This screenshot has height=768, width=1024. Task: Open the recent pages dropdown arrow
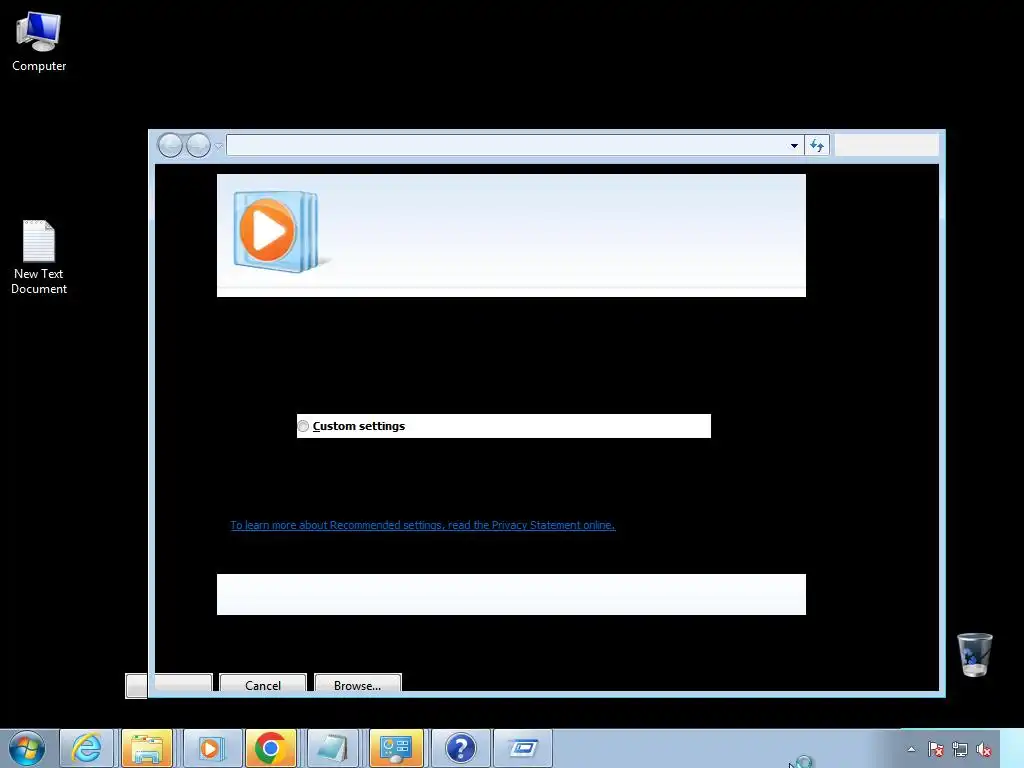[218, 145]
